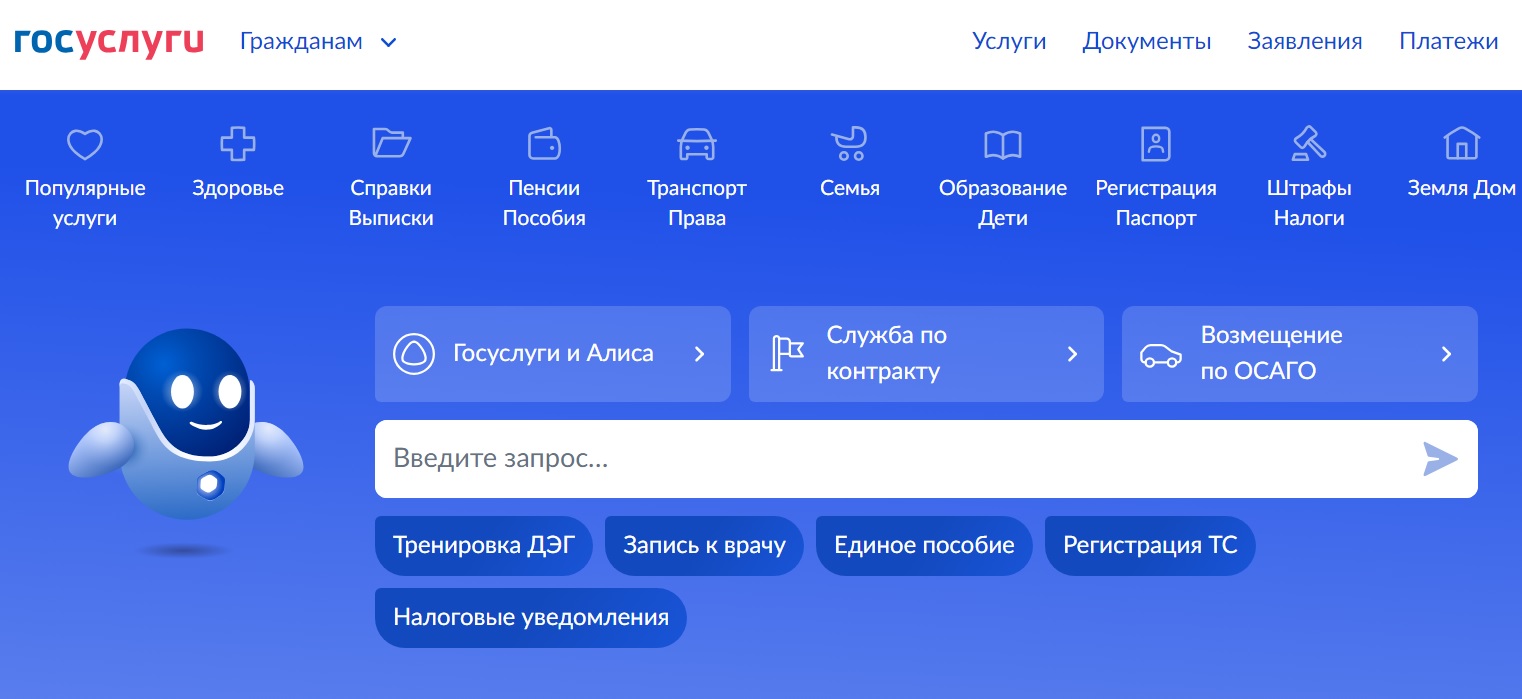The image size is (1522, 699).
Task: Expand the Гражданам dropdown
Action: point(318,42)
